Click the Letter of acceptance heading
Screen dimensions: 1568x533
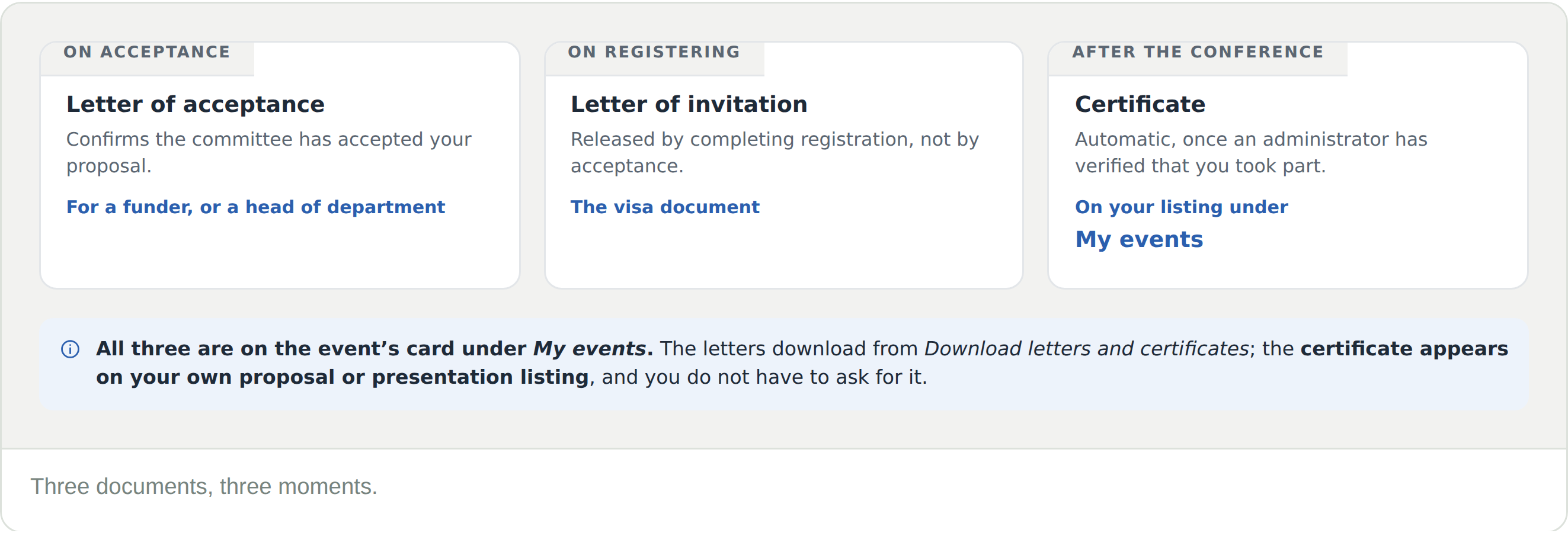[x=196, y=105]
